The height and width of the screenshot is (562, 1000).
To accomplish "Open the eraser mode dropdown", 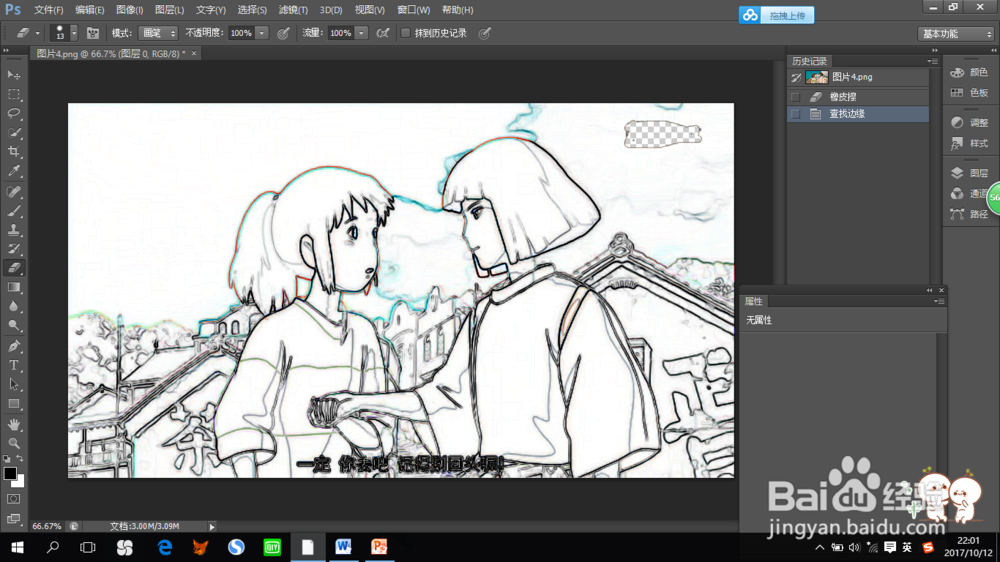I will pyautogui.click(x=158, y=33).
